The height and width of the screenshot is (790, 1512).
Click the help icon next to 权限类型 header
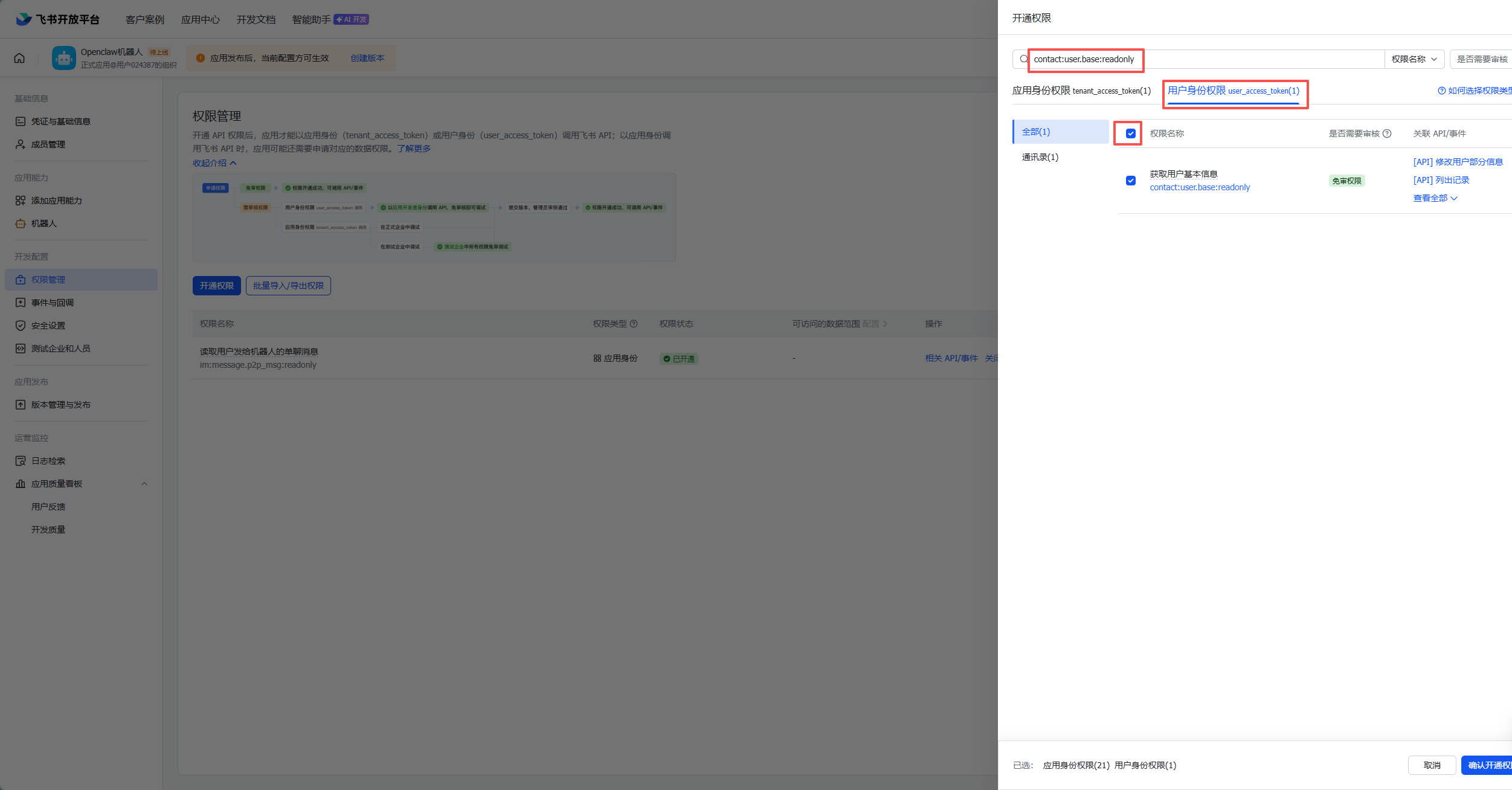[634, 324]
